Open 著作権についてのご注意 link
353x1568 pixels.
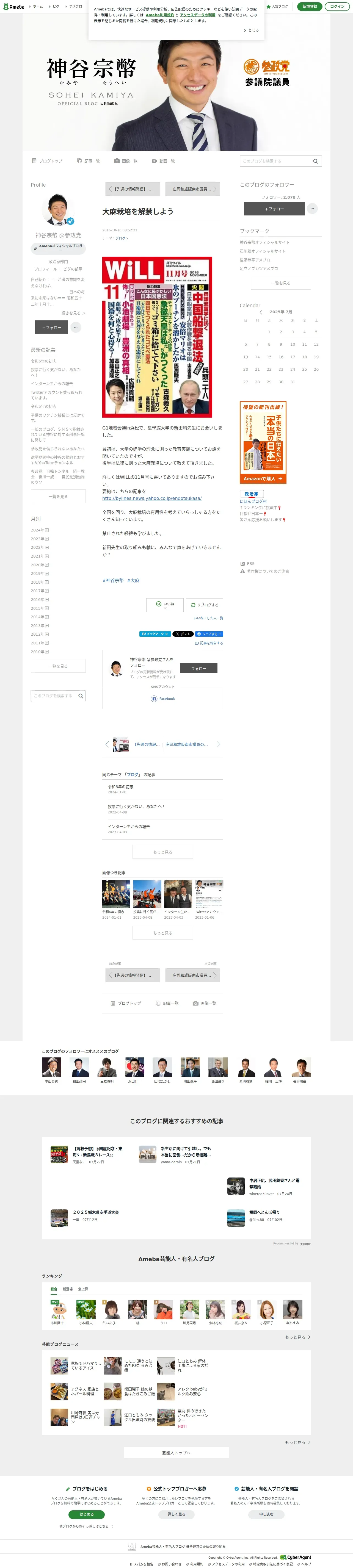(265, 572)
